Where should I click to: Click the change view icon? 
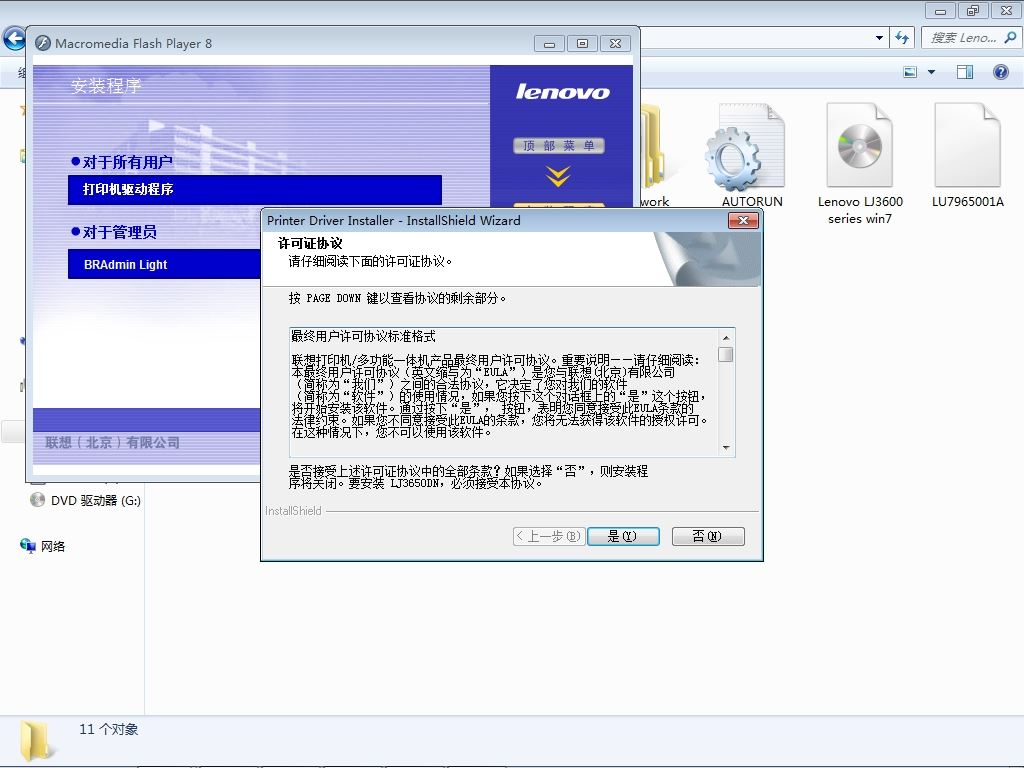[x=910, y=72]
